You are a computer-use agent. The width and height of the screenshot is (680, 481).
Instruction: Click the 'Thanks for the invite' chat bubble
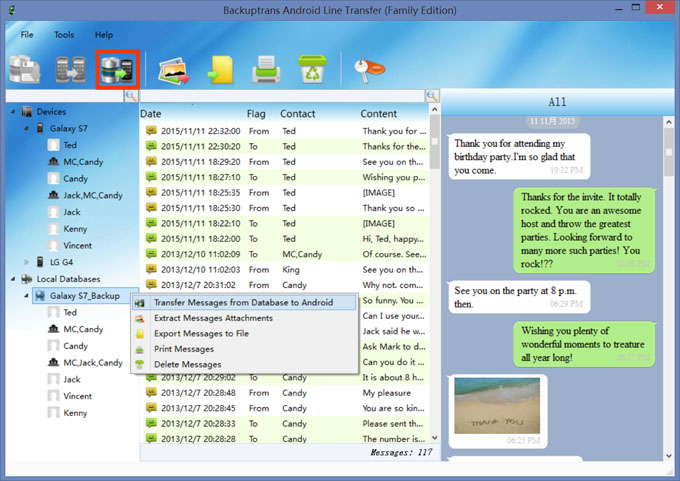tap(584, 230)
